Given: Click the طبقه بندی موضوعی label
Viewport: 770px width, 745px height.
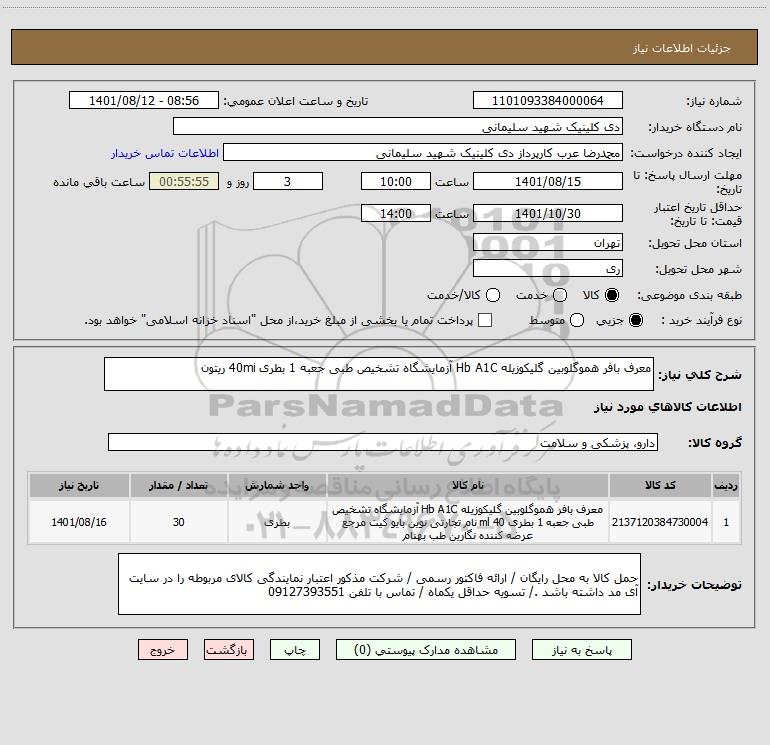Looking at the screenshot, I should [689, 295].
